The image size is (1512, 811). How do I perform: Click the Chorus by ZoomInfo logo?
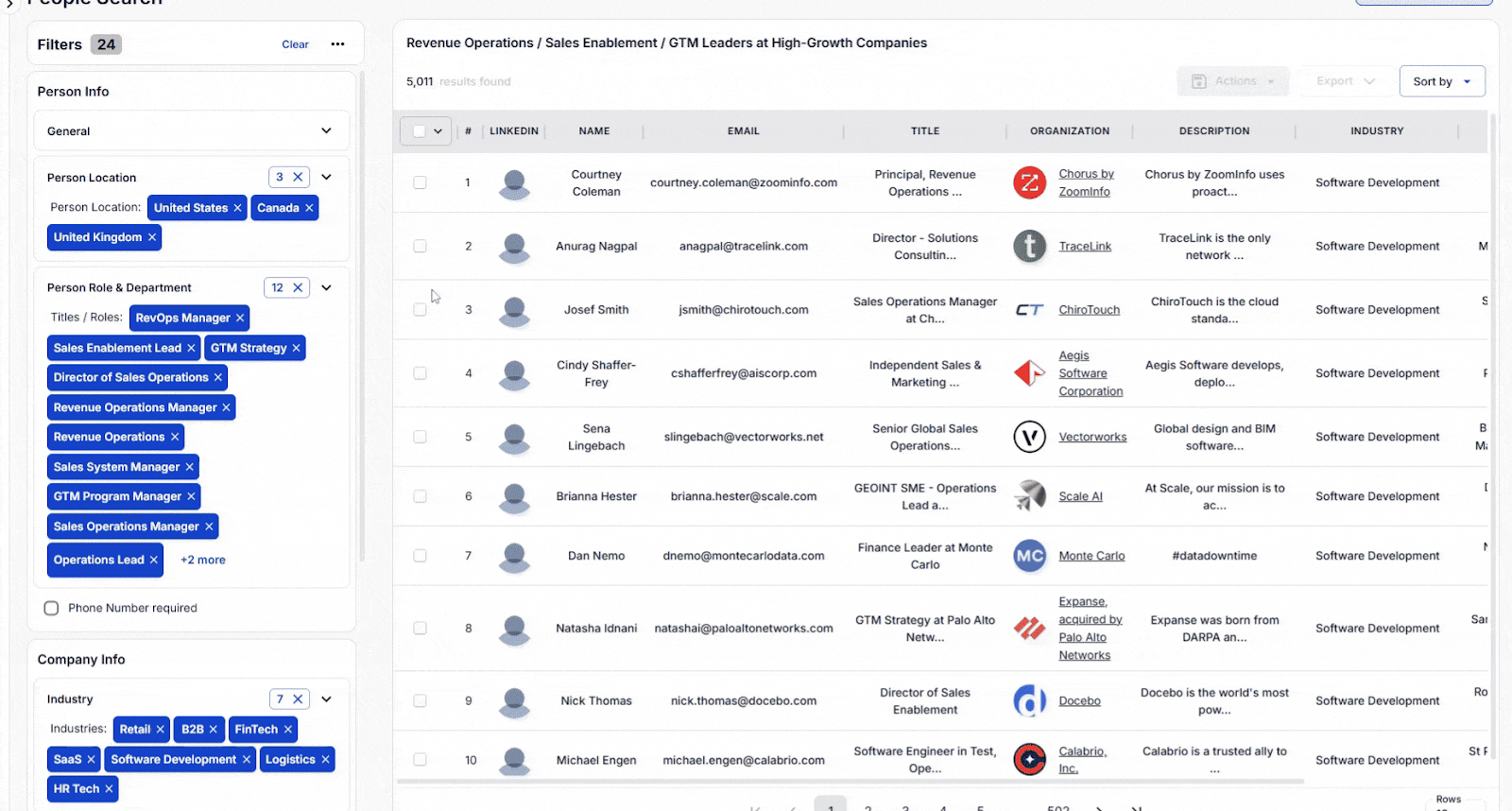[1029, 182]
